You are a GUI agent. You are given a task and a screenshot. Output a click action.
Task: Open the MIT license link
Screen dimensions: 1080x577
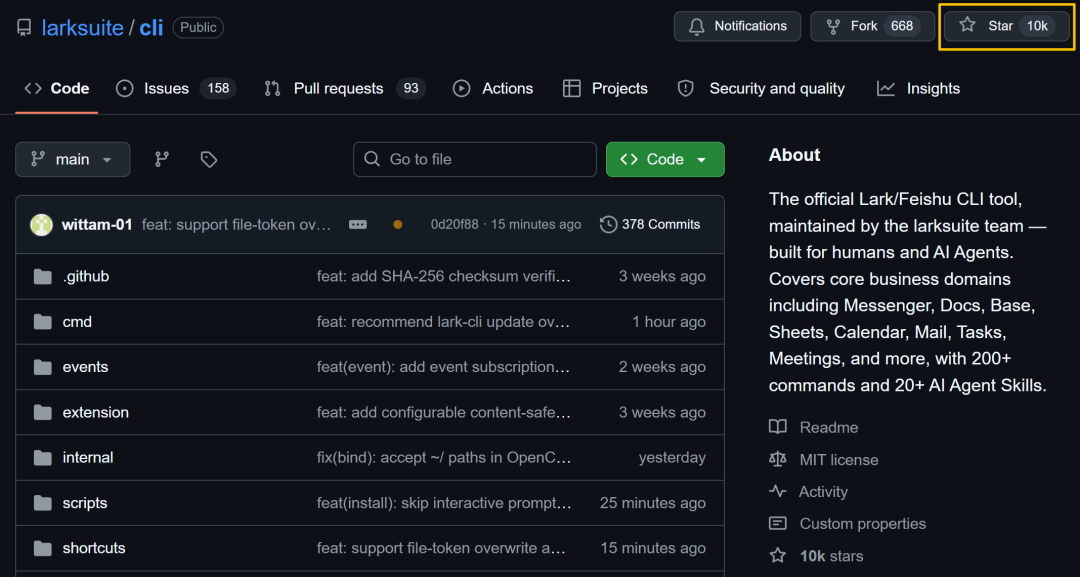[x=824, y=460]
